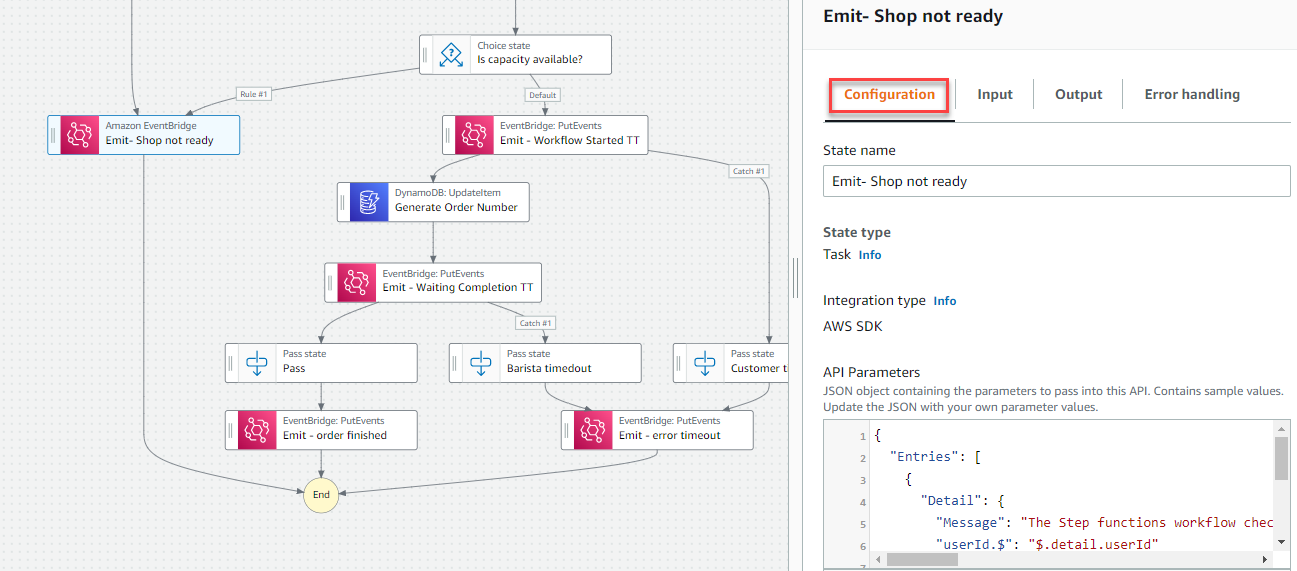
Task: Open the Error handling tab
Action: click(1192, 95)
